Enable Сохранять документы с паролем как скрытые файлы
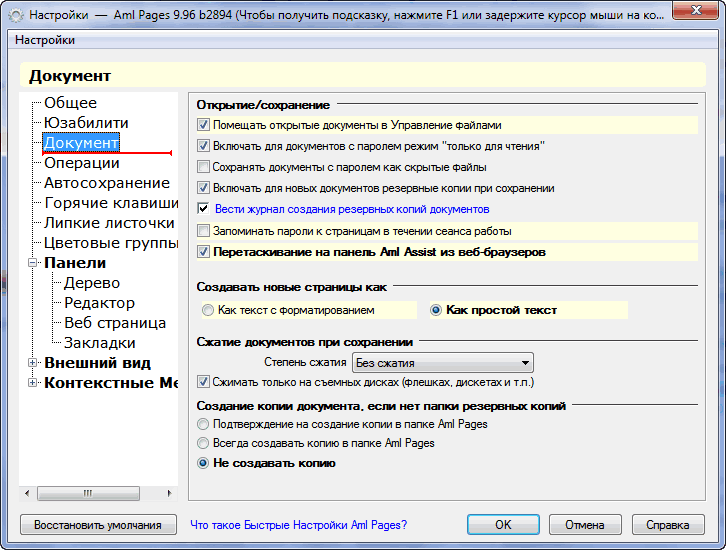 pos(203,167)
